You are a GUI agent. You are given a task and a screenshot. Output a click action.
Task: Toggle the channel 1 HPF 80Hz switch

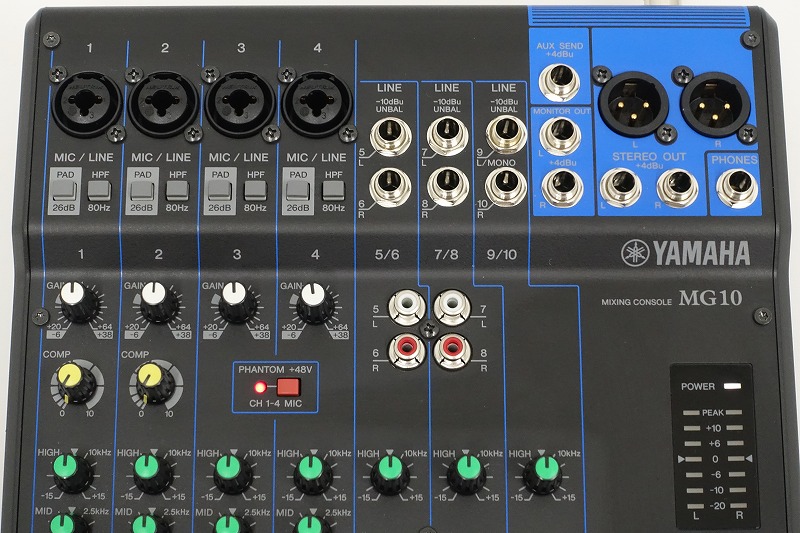[99, 191]
